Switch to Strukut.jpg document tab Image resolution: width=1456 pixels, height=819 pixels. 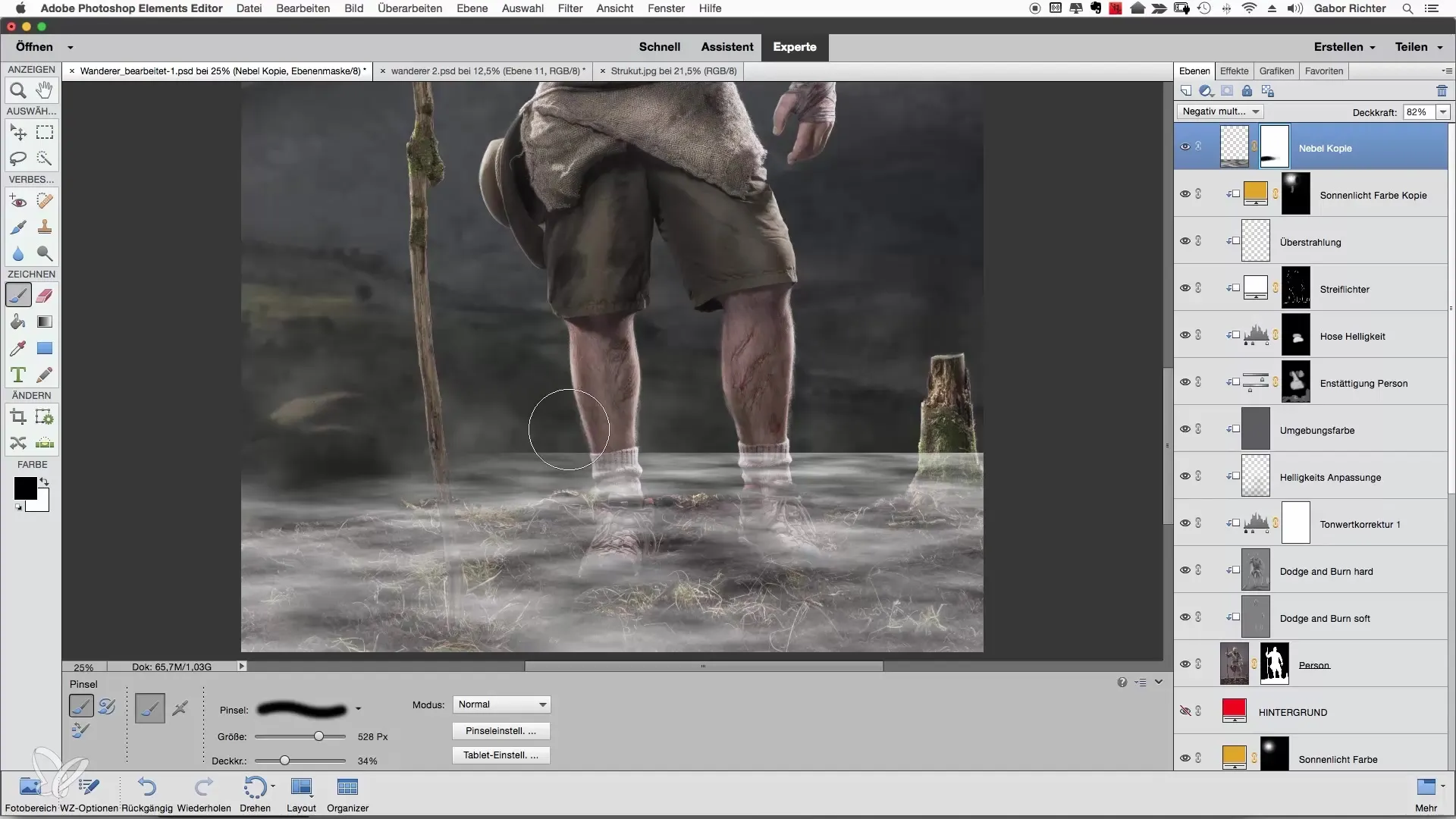(x=668, y=71)
